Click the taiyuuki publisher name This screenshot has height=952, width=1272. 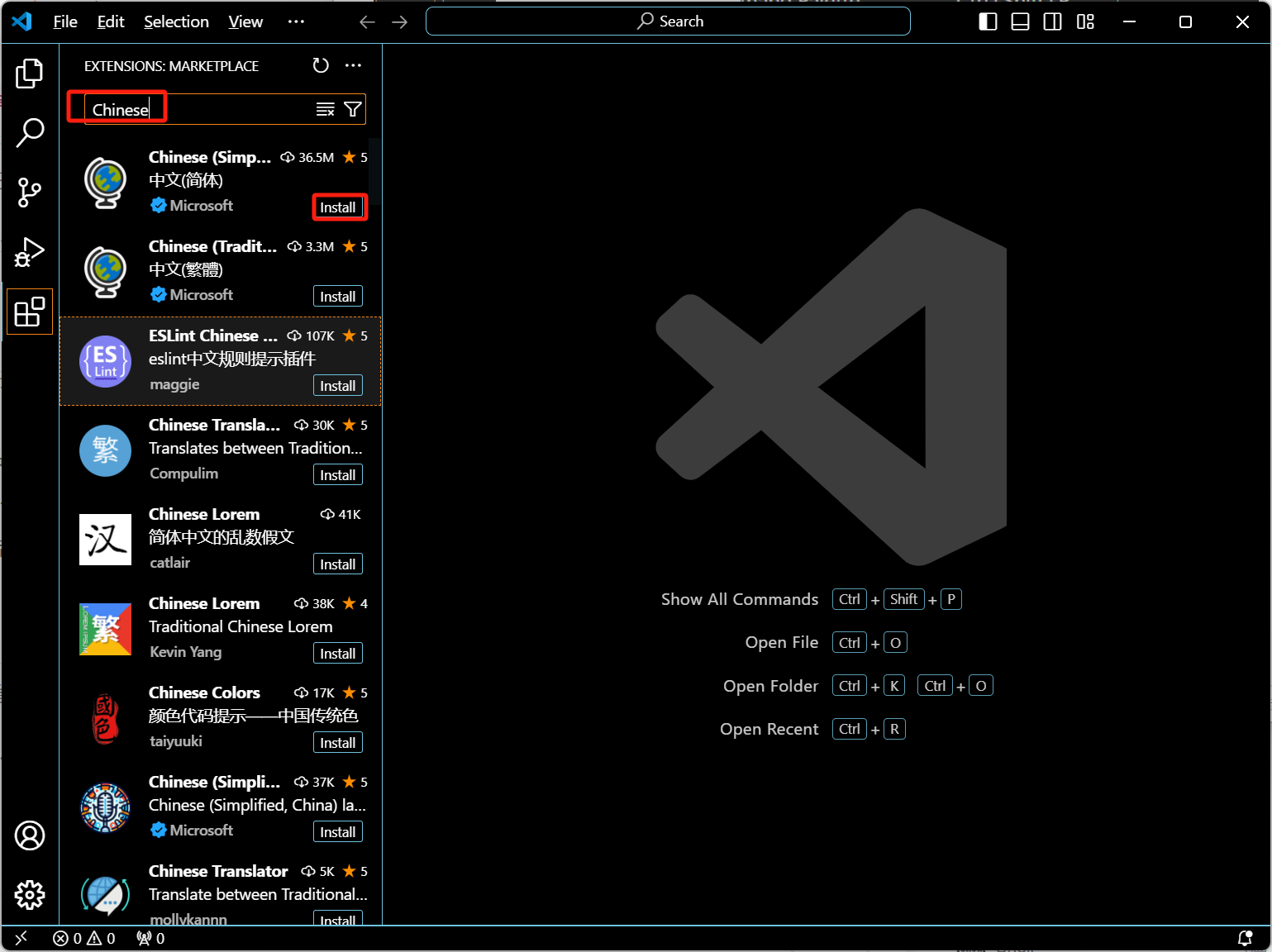[176, 741]
